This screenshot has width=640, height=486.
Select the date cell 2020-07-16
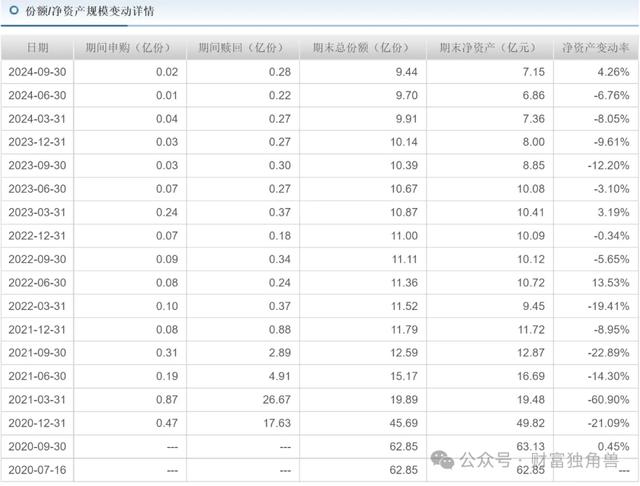(37, 470)
